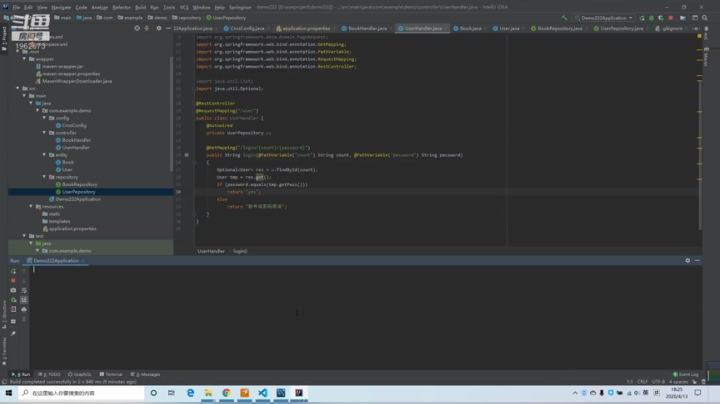720x404 pixels.
Task: Select UserHandler in the project tree
Action: click(75, 147)
